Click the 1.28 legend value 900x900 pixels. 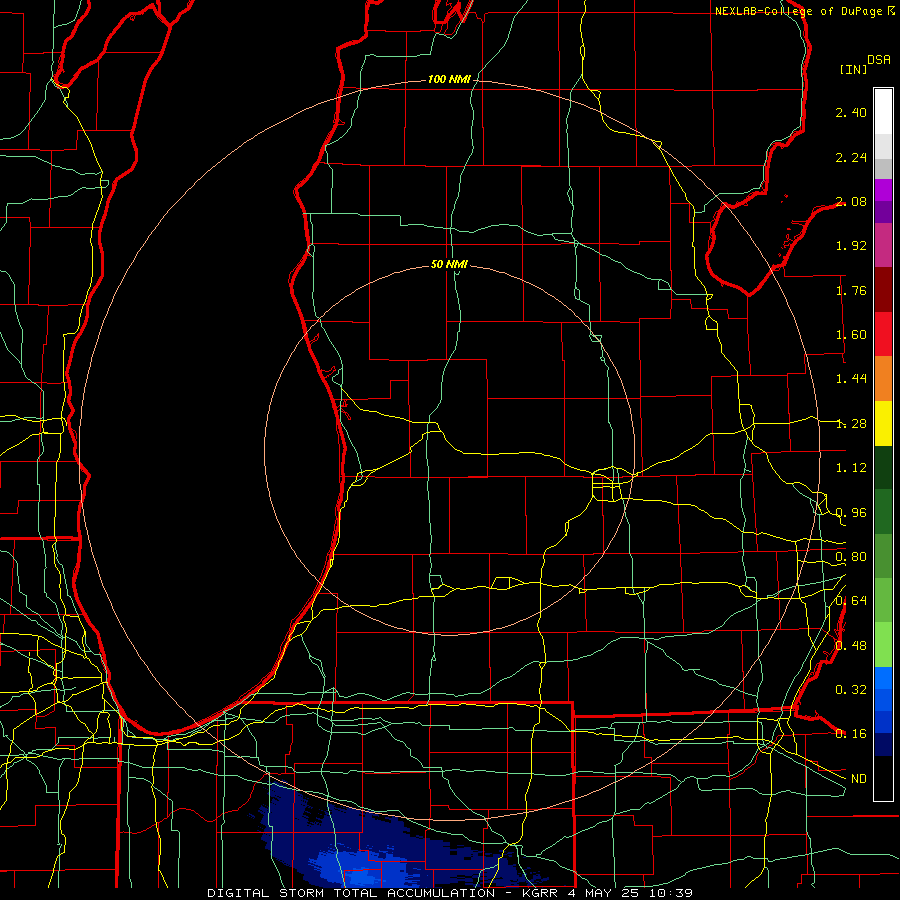click(851, 424)
